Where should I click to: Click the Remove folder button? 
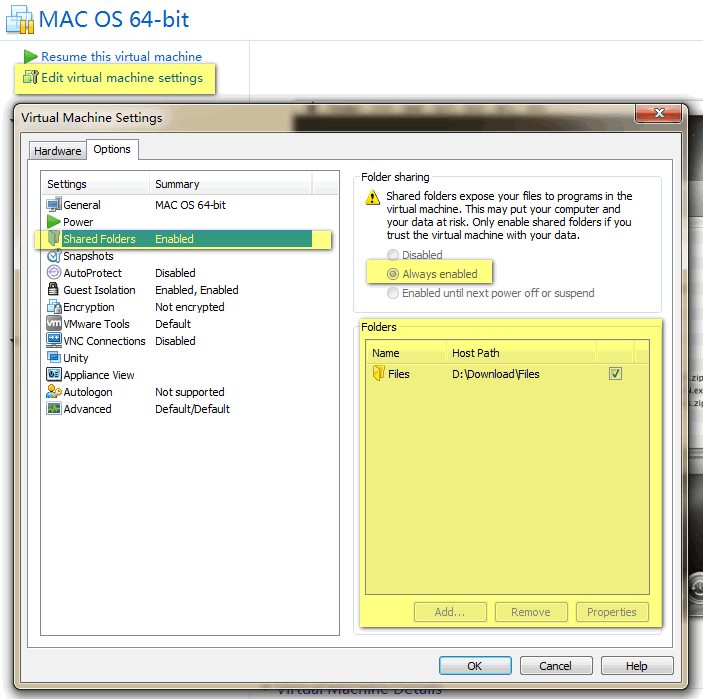[531, 612]
